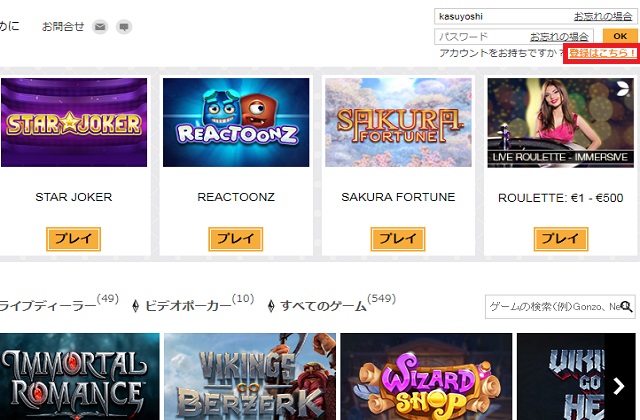Open the Immortal Romance game tile
640x420 pixels.
80,376
